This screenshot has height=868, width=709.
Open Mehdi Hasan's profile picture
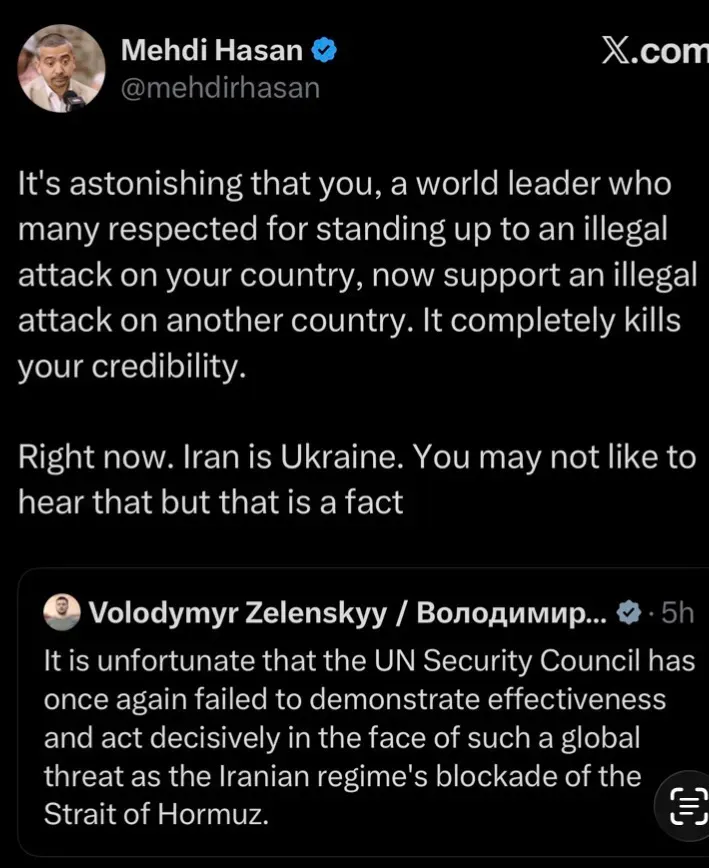tap(61, 68)
